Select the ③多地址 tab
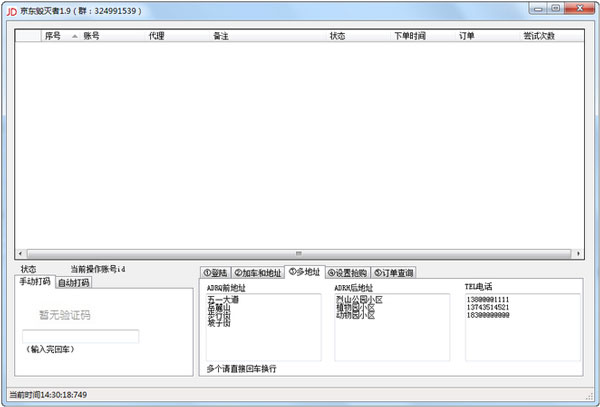The image size is (600, 407). pos(304,272)
